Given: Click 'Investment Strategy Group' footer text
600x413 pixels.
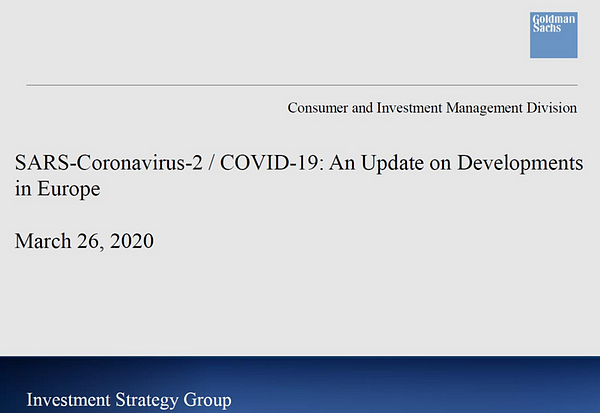Looking at the screenshot, I should coord(129,400).
